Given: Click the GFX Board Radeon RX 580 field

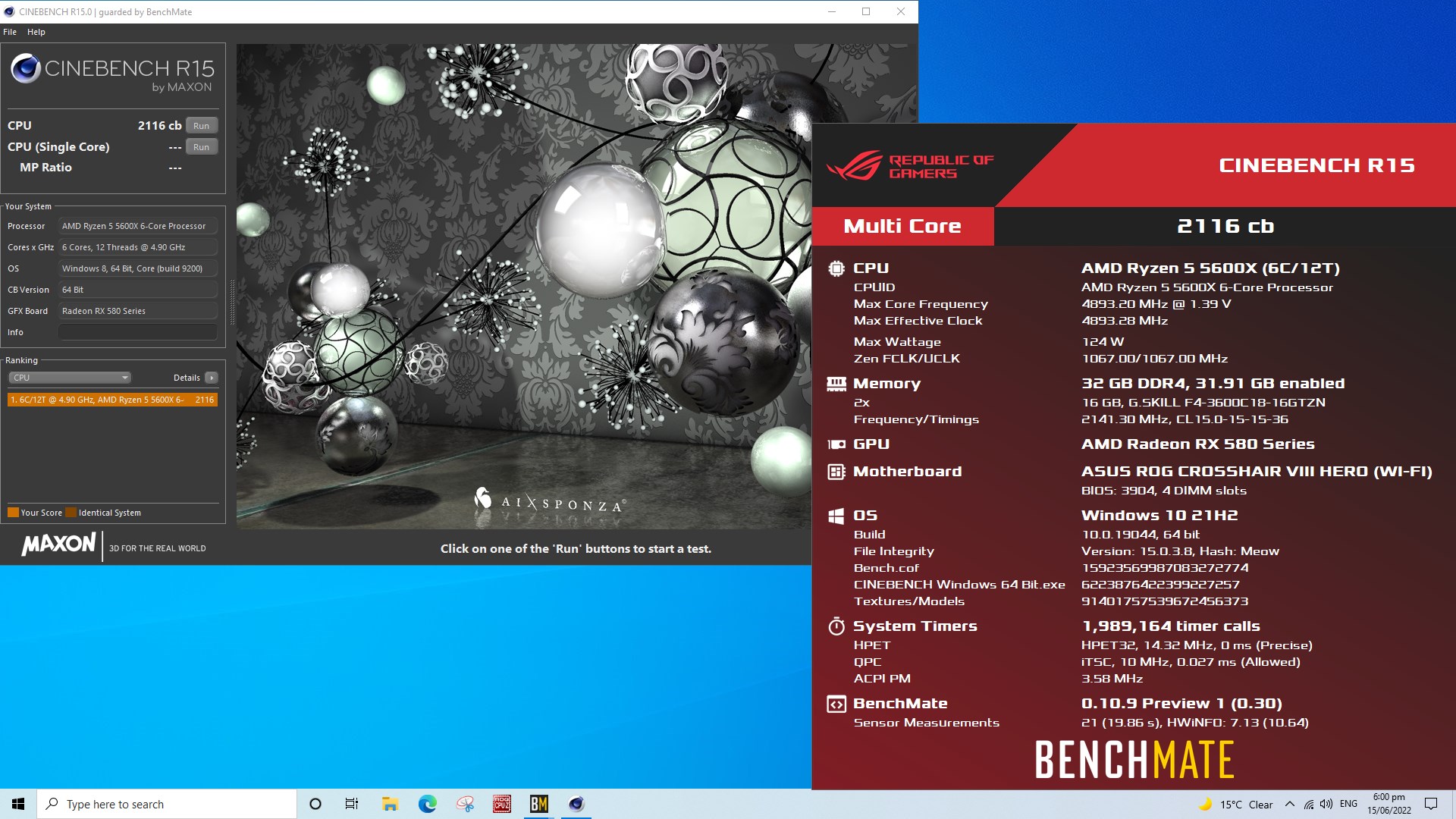Looking at the screenshot, I should click(x=138, y=311).
